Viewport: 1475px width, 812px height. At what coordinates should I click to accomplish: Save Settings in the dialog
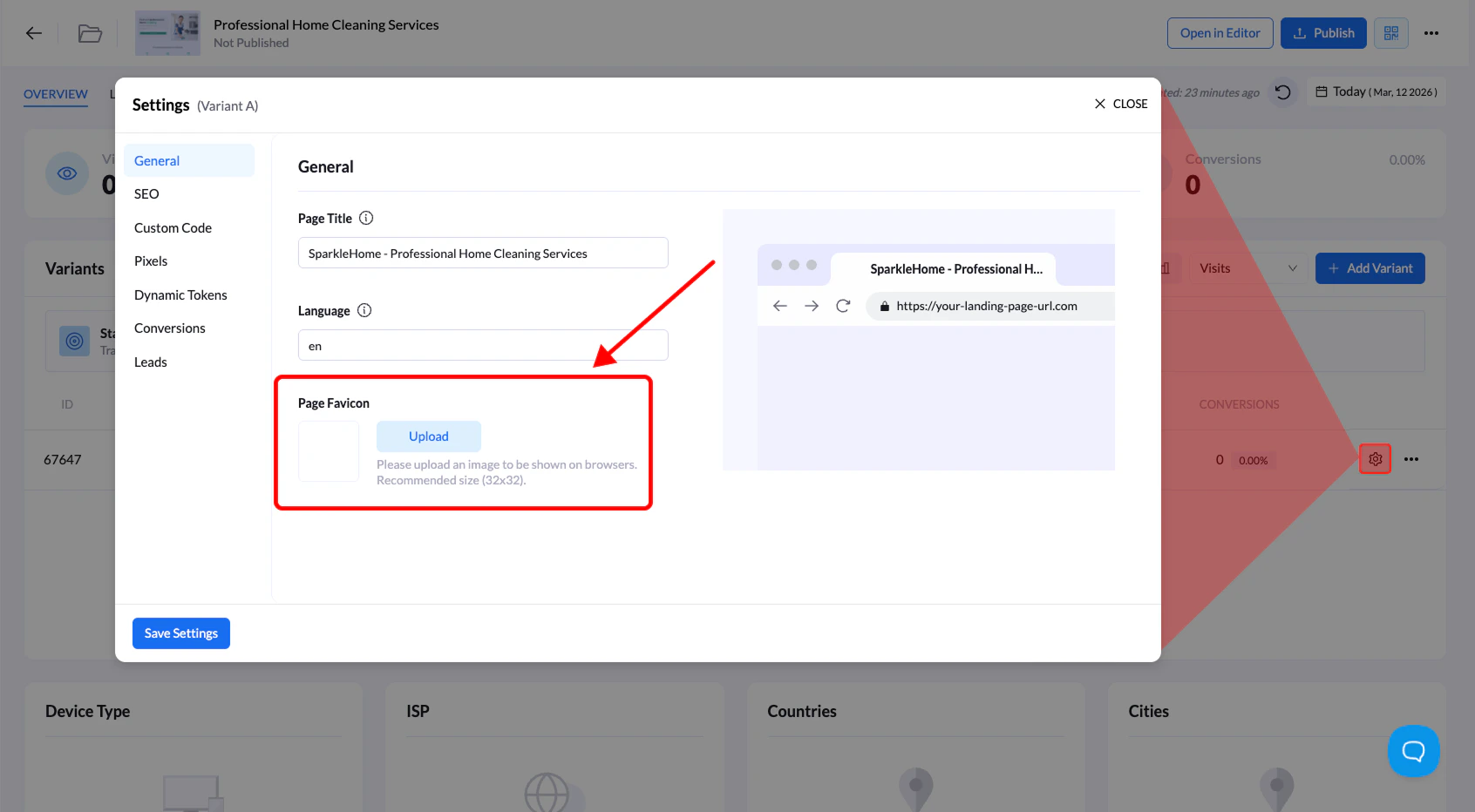coord(181,633)
